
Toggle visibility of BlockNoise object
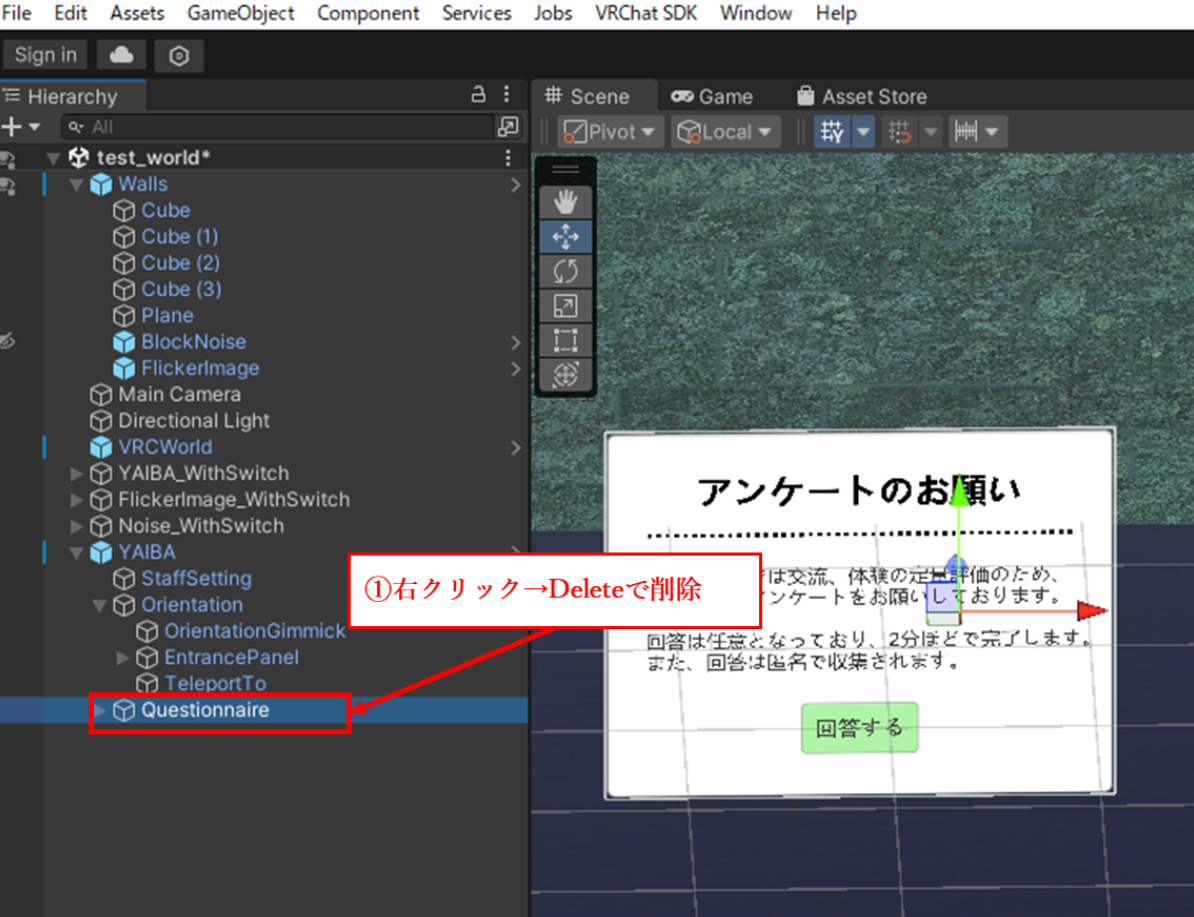click(8, 342)
